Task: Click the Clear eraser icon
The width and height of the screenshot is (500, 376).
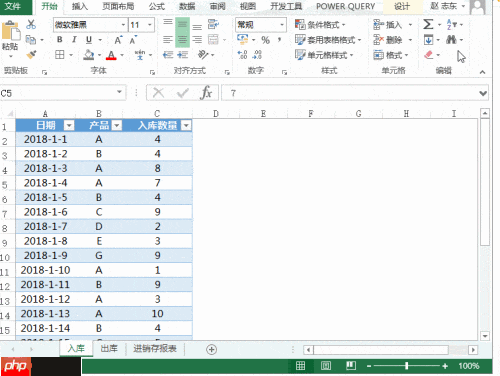Action: pos(429,55)
